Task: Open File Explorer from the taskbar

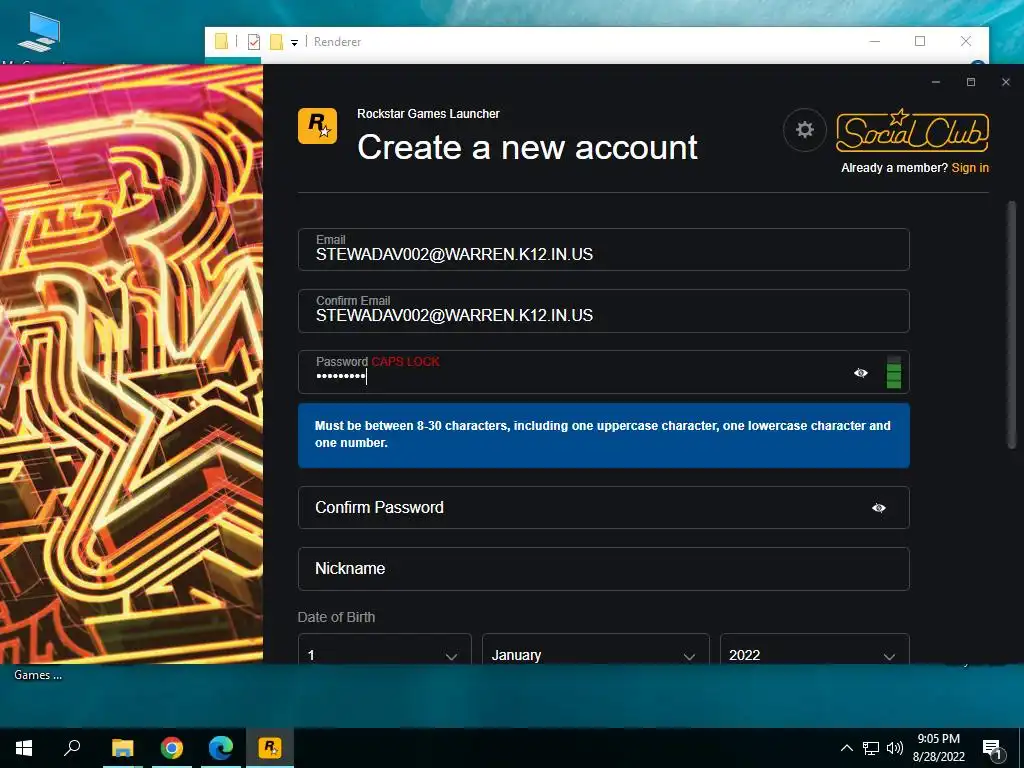Action: tap(122, 748)
